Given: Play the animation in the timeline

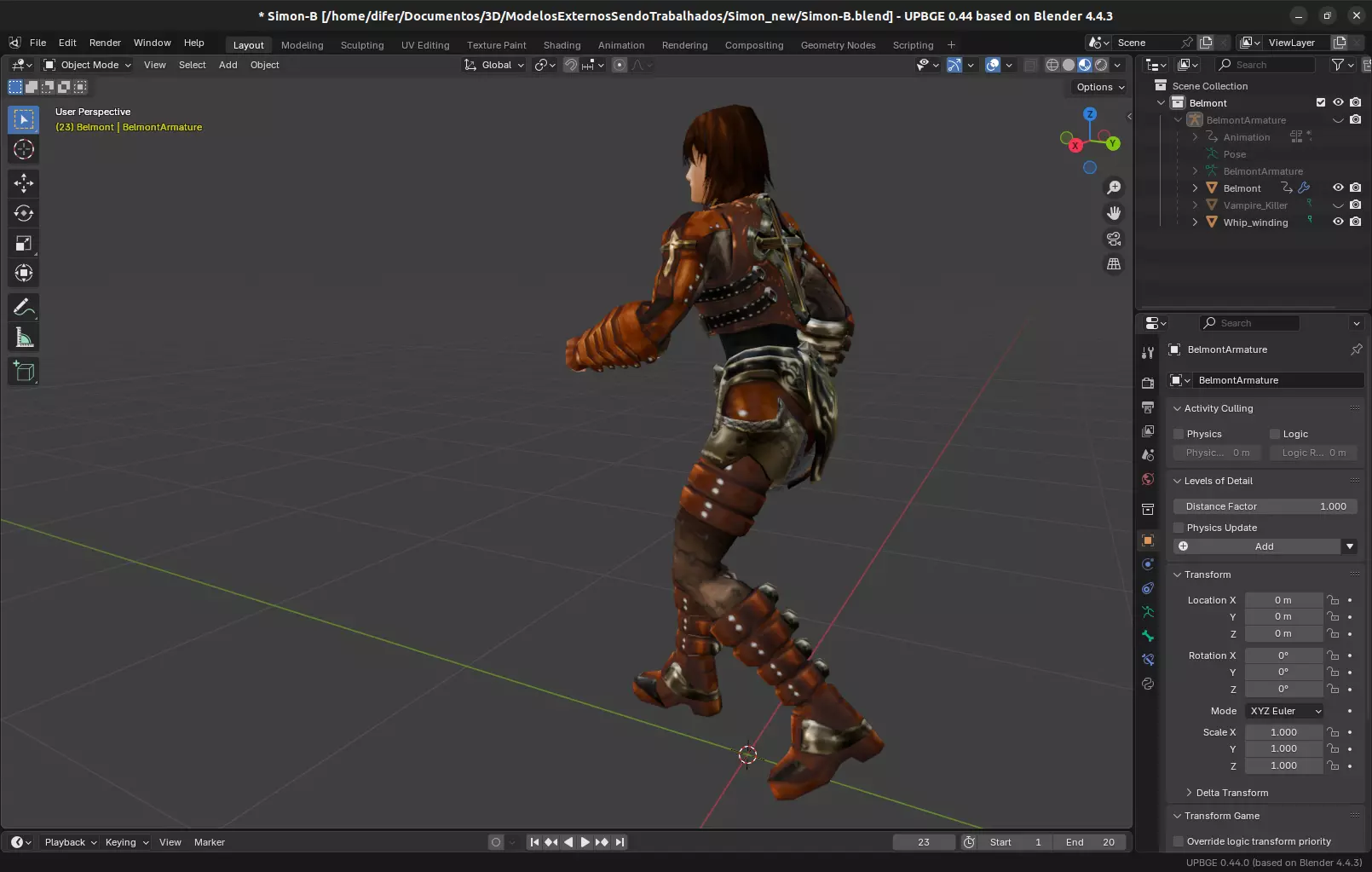Looking at the screenshot, I should pyautogui.click(x=585, y=842).
